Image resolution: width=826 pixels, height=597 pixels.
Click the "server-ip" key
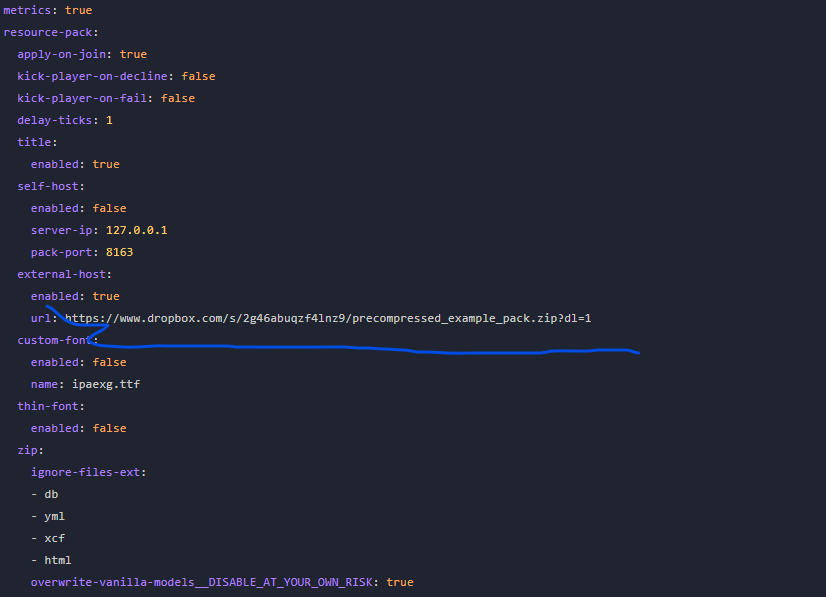tap(62, 230)
